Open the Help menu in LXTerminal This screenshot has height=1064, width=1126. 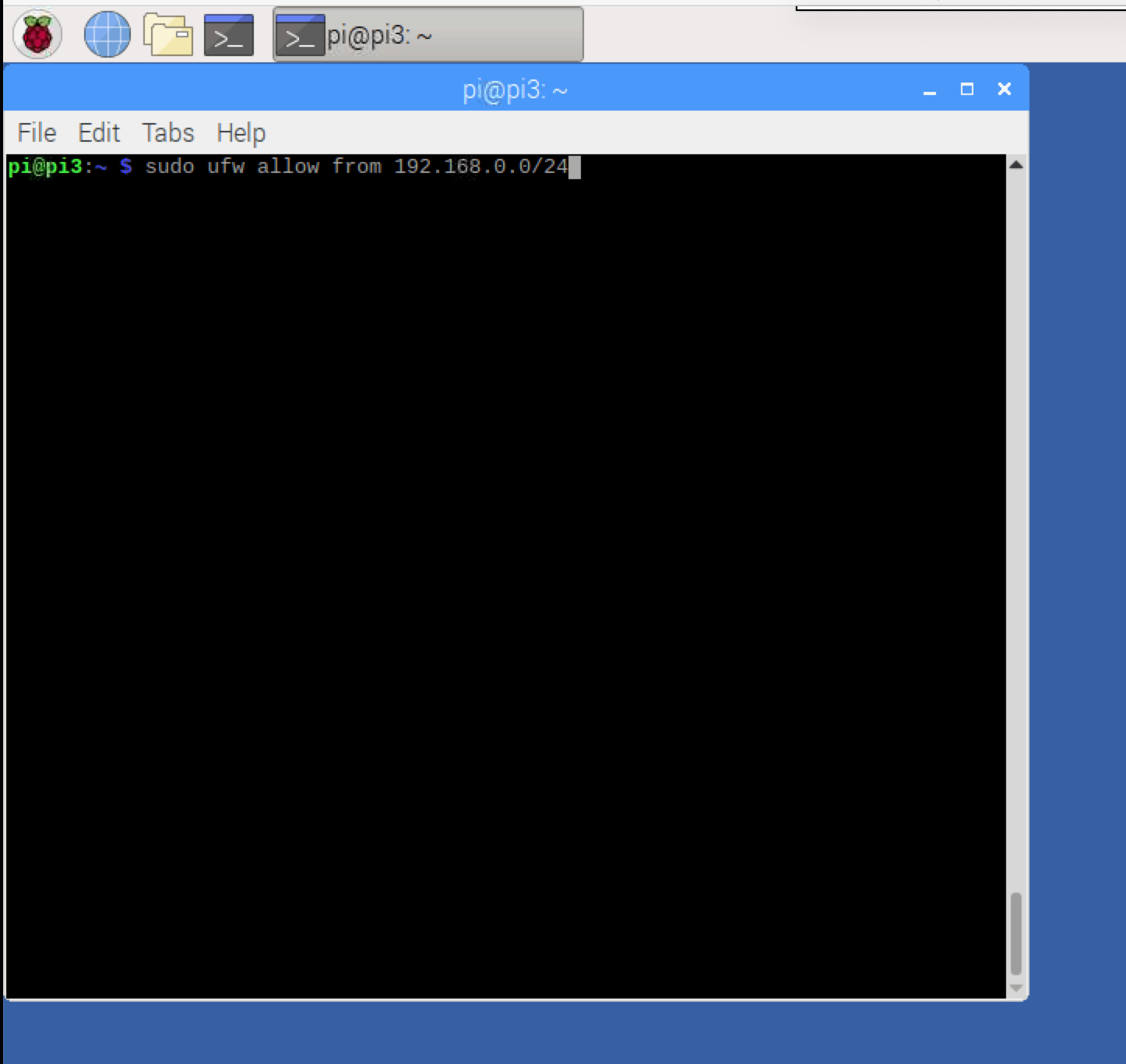point(240,132)
